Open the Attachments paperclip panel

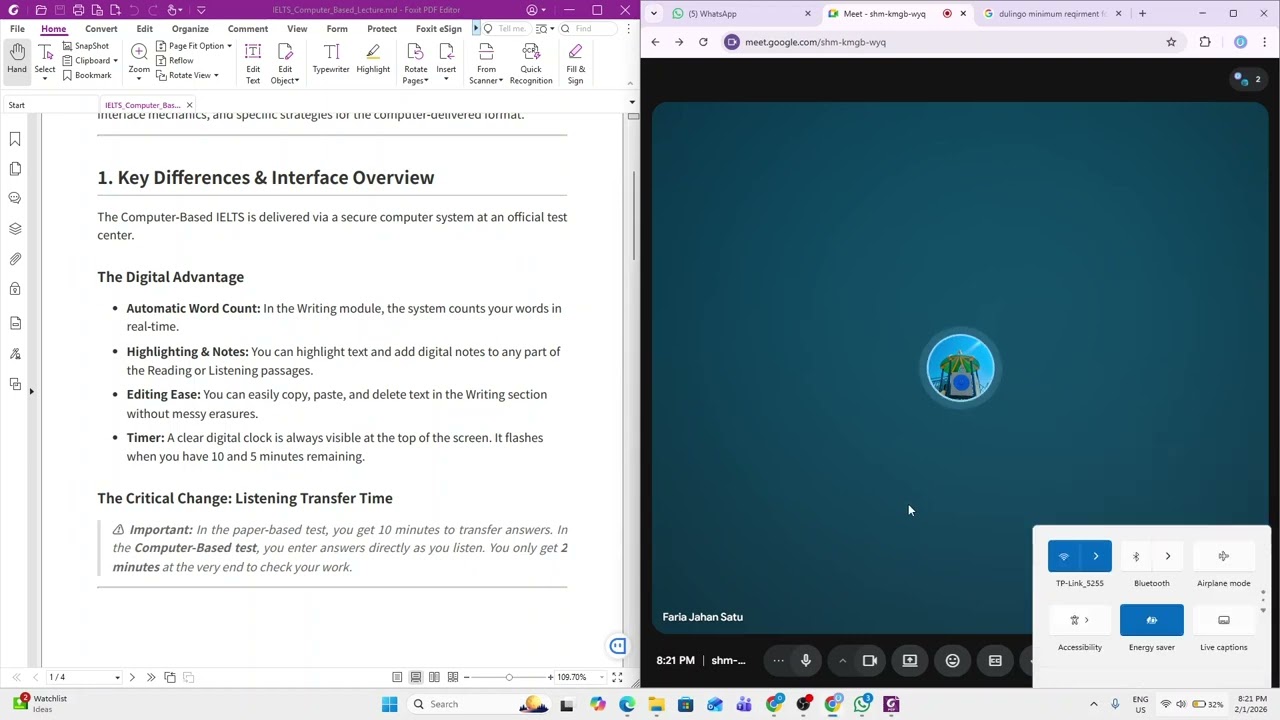coord(15,259)
